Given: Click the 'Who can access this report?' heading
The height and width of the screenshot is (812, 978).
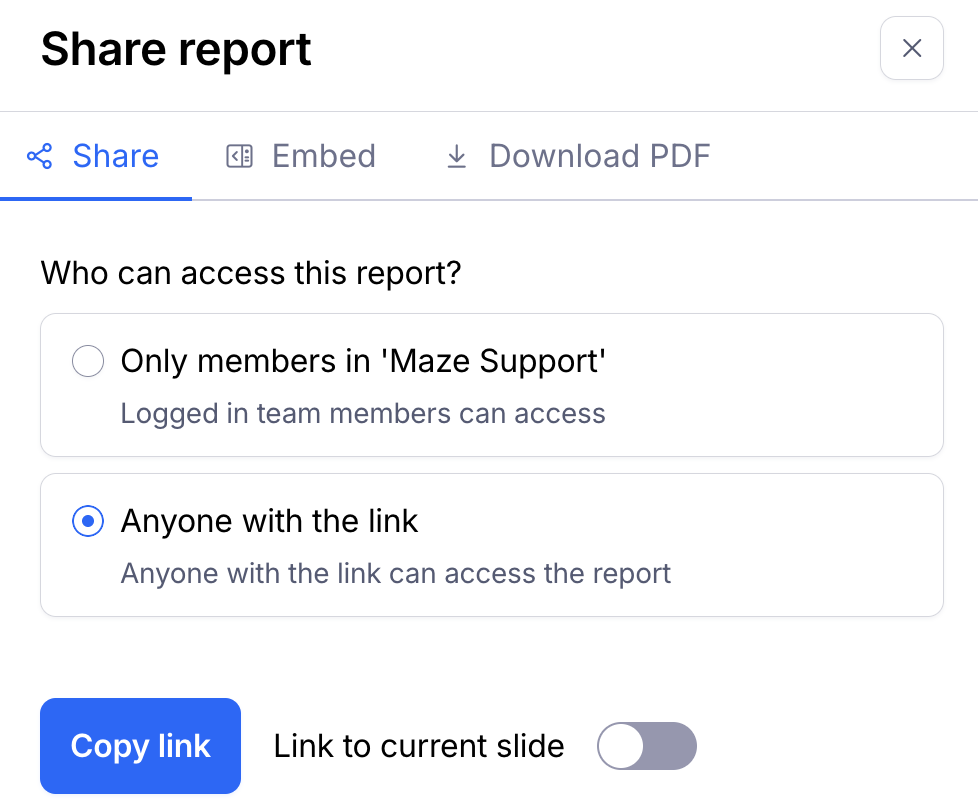Looking at the screenshot, I should [251, 273].
